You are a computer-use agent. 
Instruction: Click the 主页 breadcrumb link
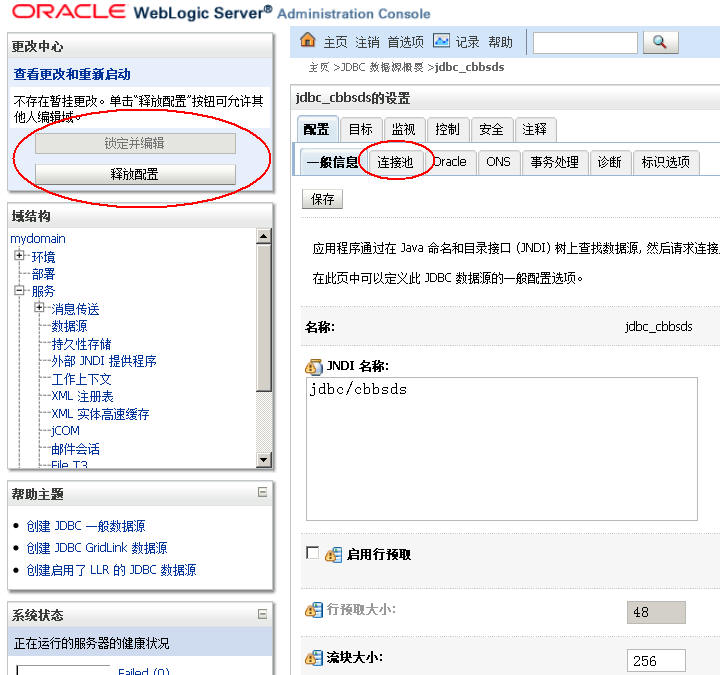pyautogui.click(x=319, y=68)
